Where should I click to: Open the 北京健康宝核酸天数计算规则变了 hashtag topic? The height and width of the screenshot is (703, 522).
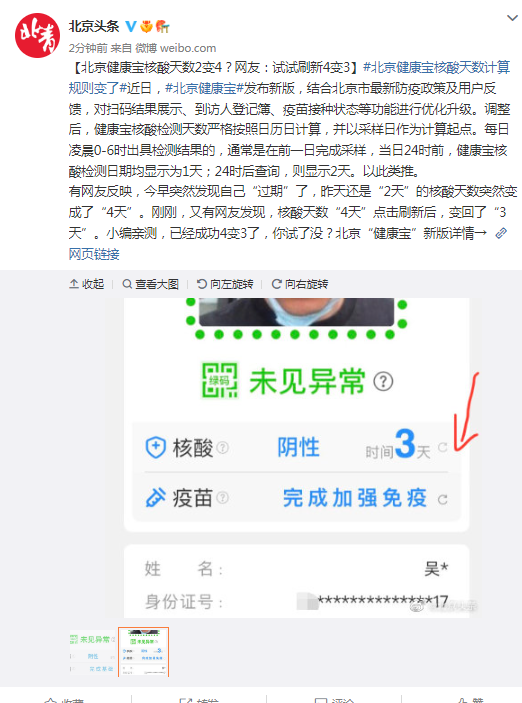click(x=289, y=78)
